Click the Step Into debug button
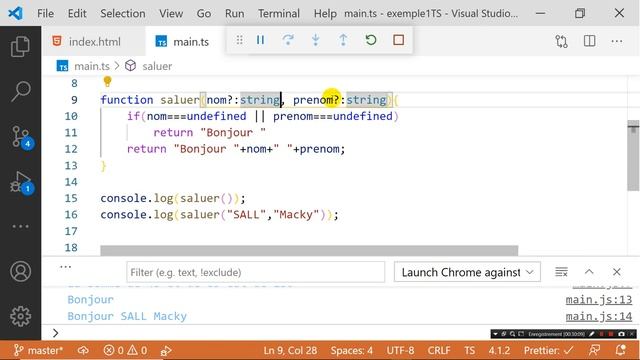640x360 pixels. [316, 40]
